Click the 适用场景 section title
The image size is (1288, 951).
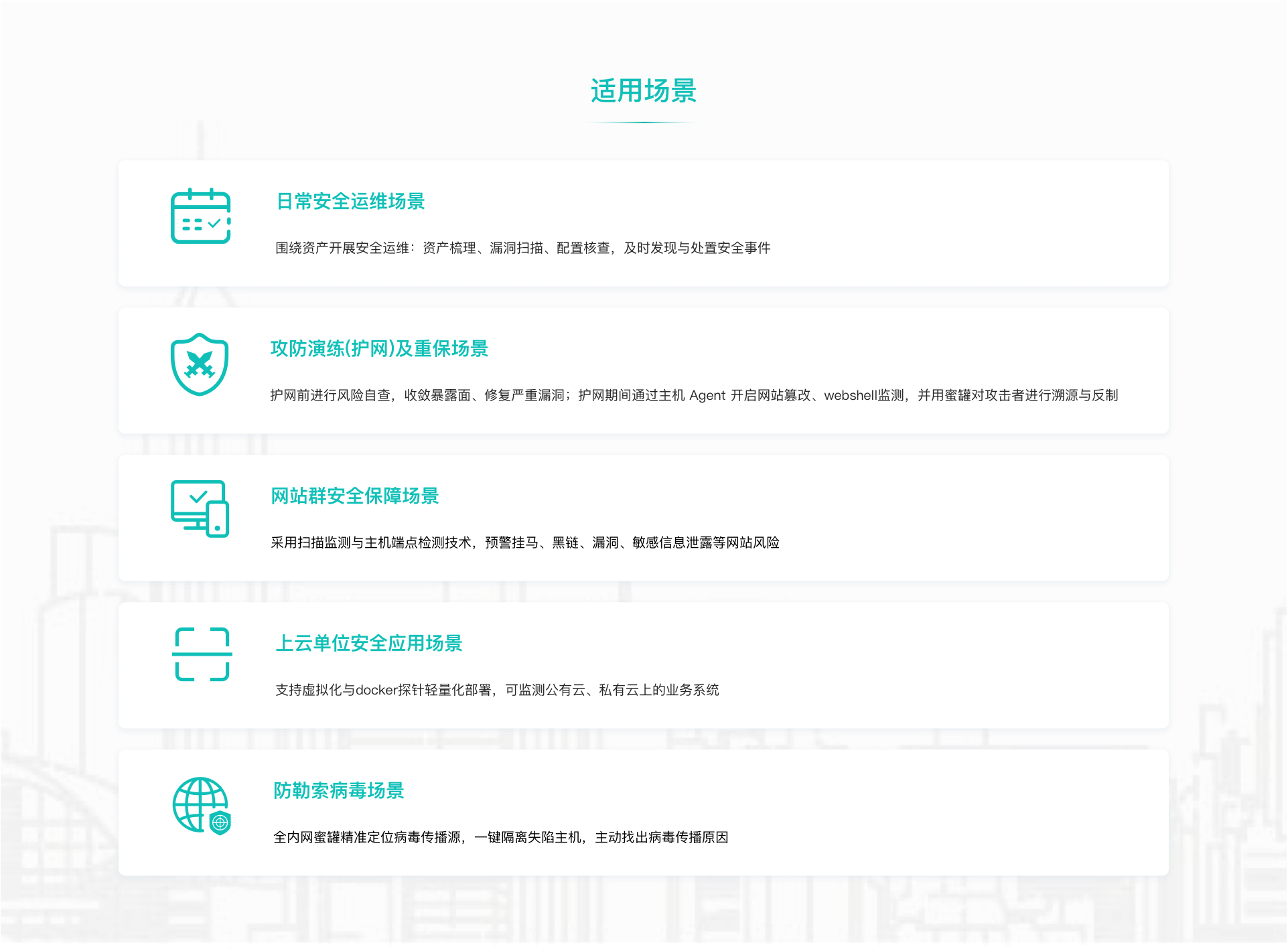pyautogui.click(x=643, y=91)
